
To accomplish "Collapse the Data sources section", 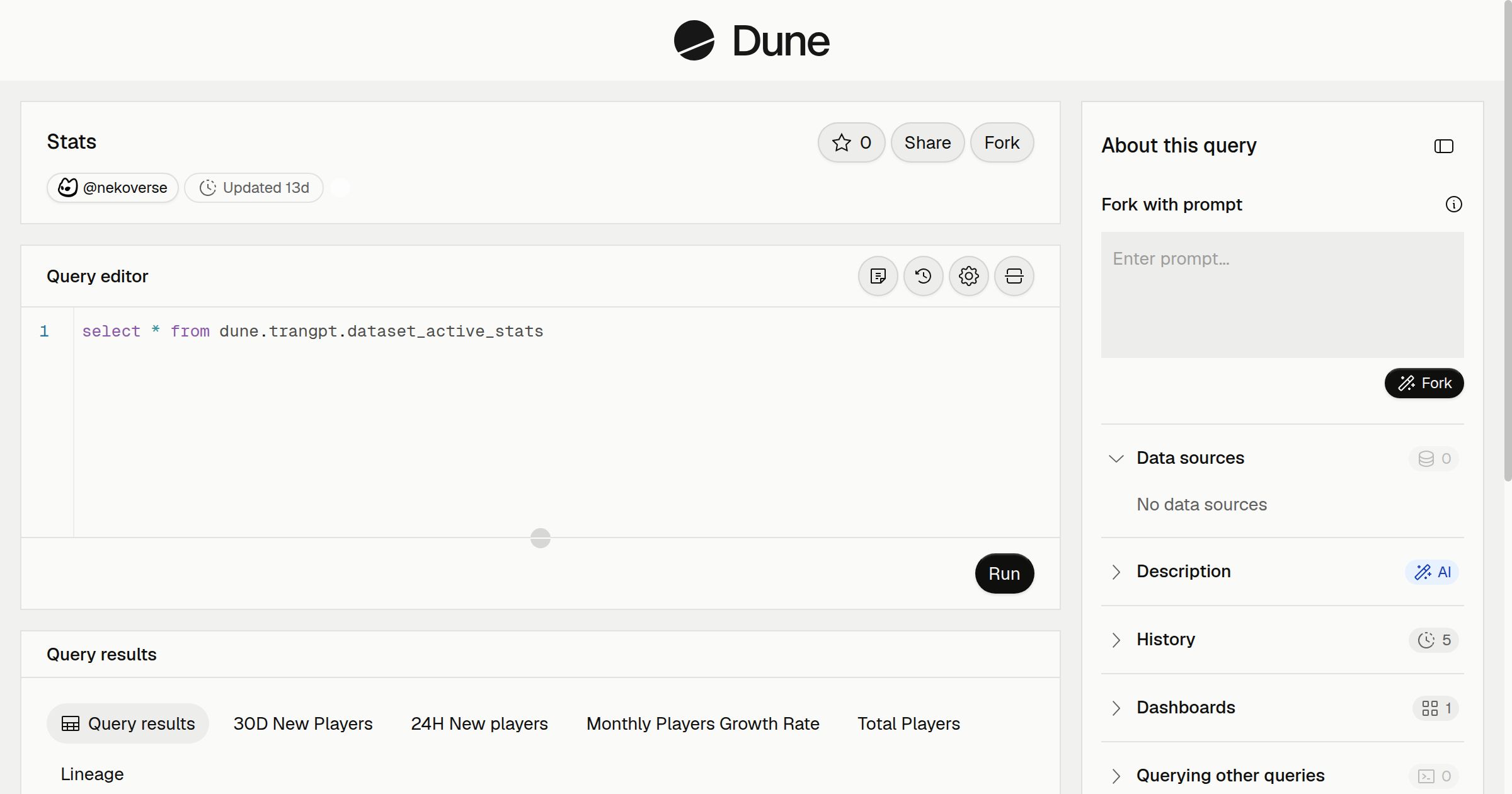I will pos(1116,458).
